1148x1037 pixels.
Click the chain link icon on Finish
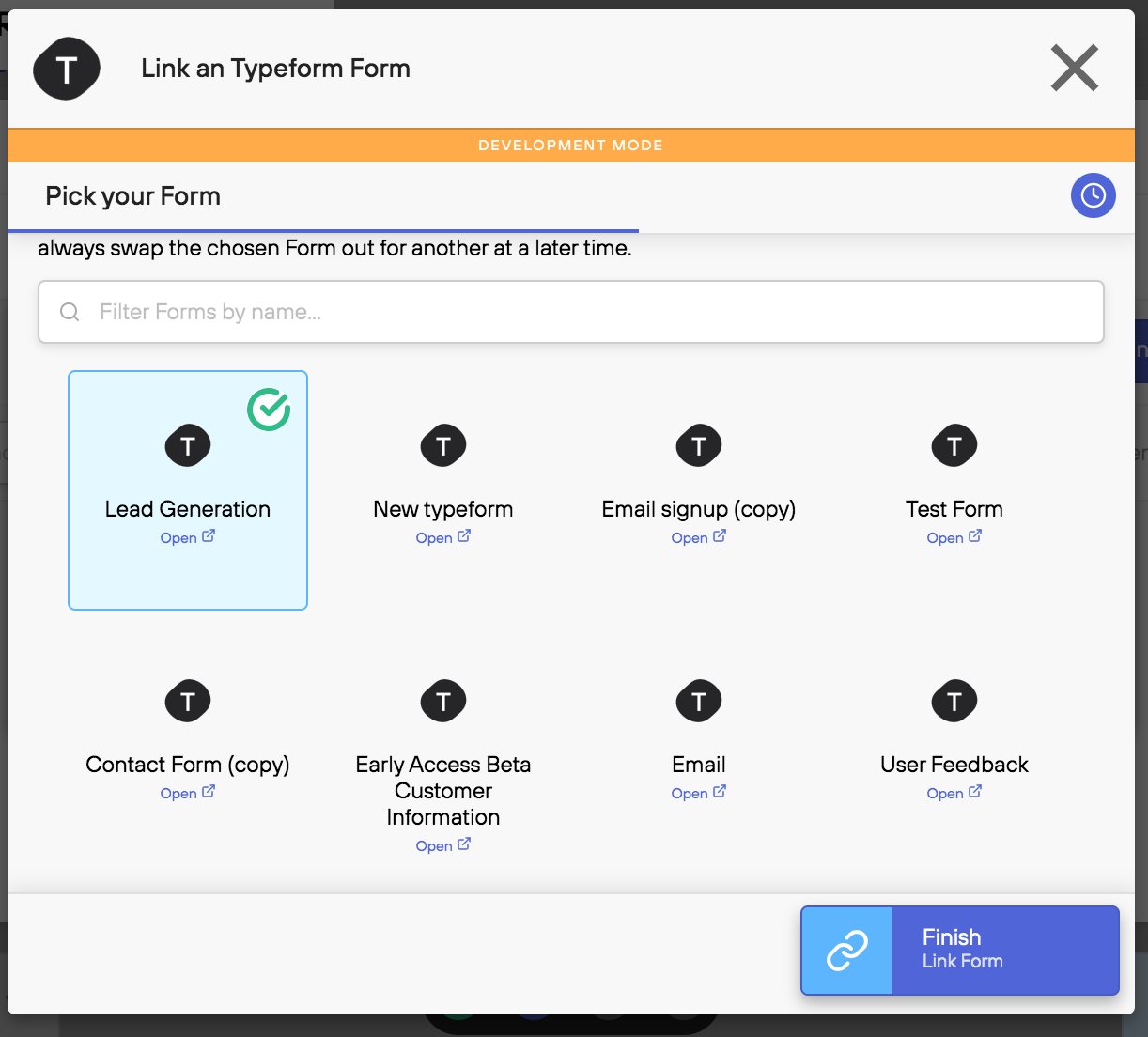pos(846,950)
